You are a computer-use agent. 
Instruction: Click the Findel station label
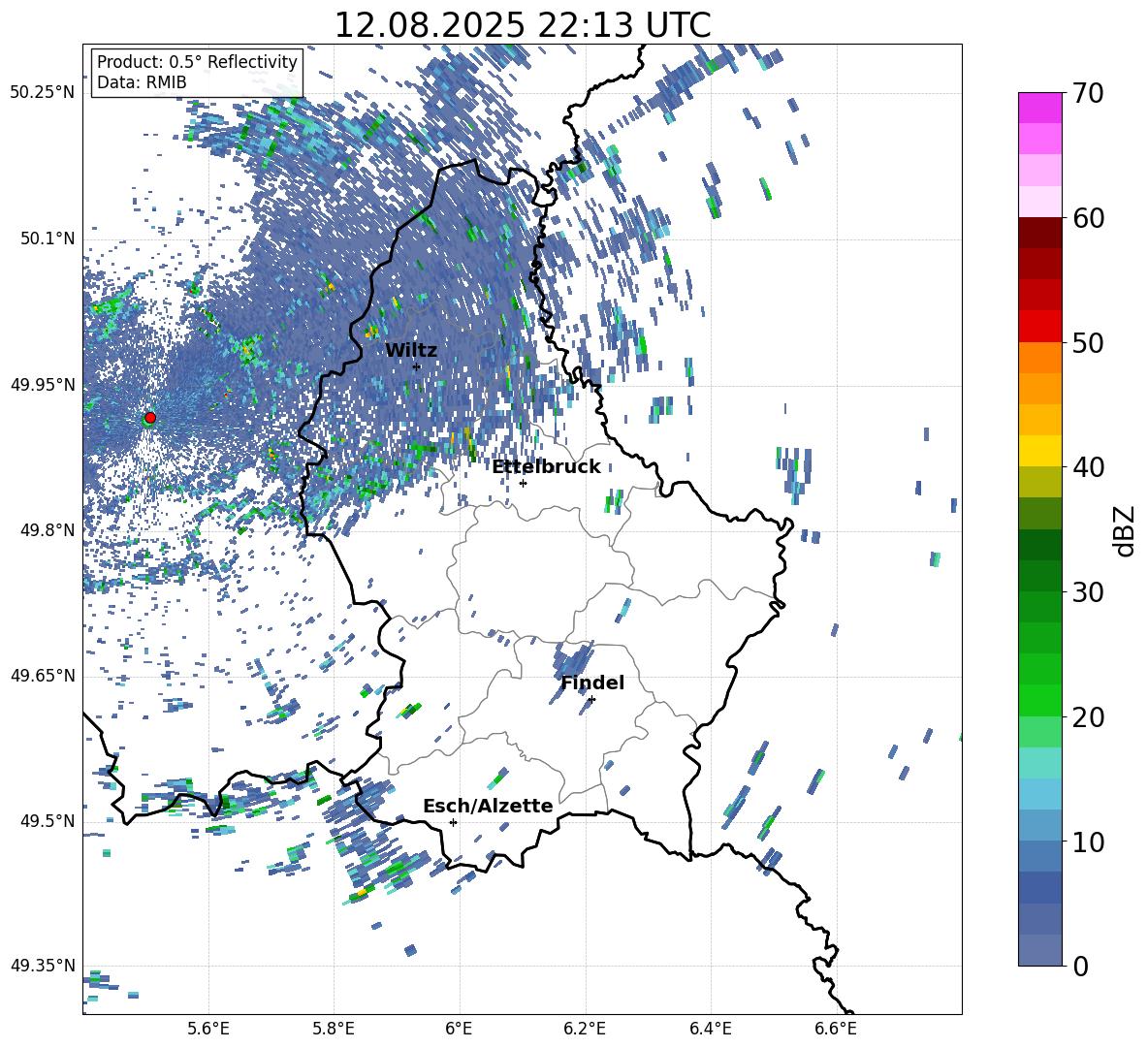[592, 683]
